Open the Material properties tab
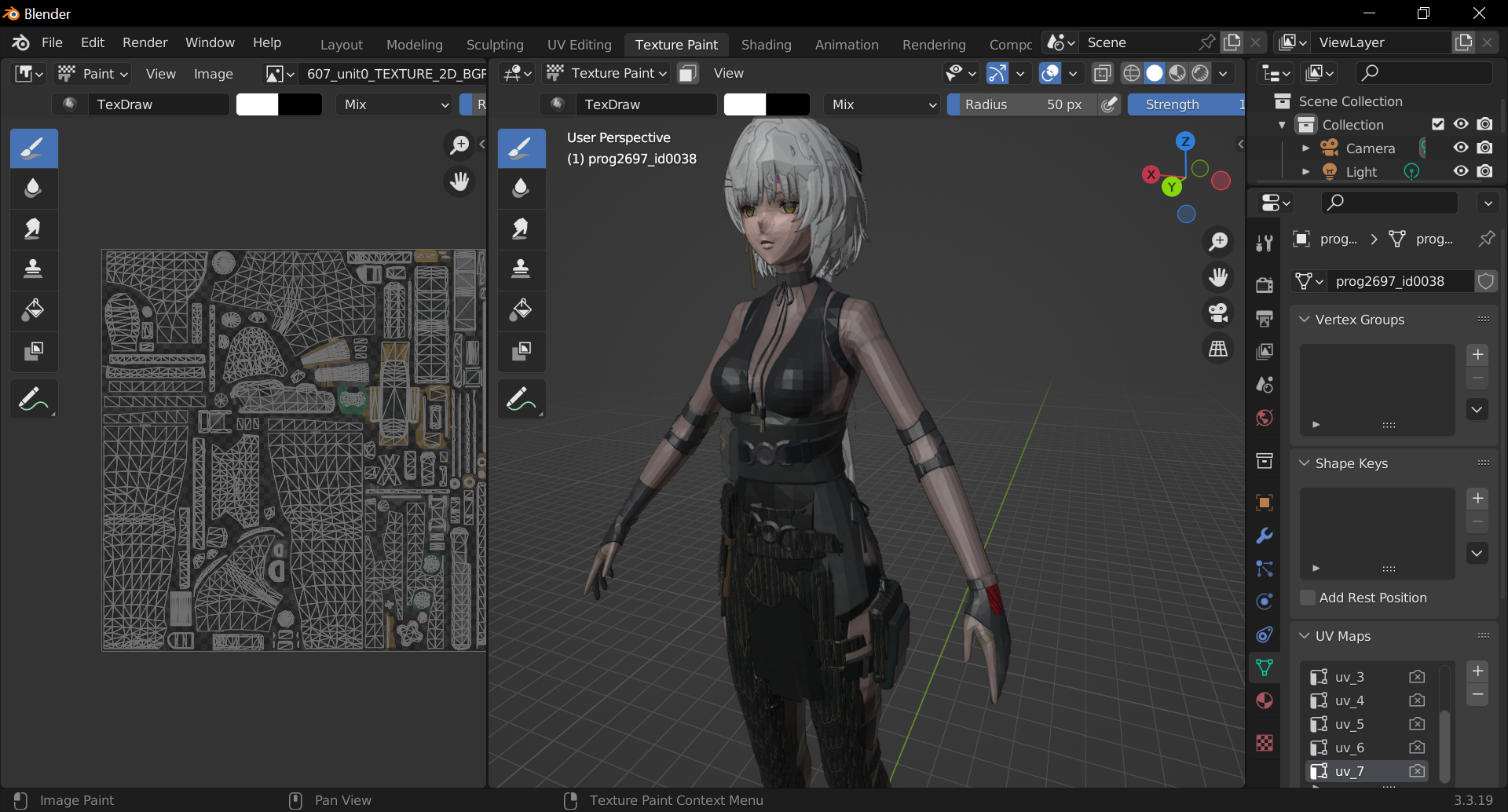 [1265, 700]
